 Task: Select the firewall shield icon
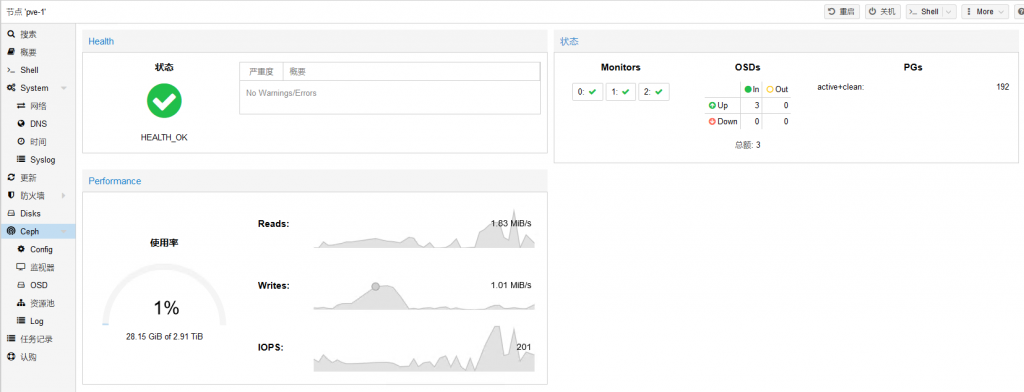point(11,195)
